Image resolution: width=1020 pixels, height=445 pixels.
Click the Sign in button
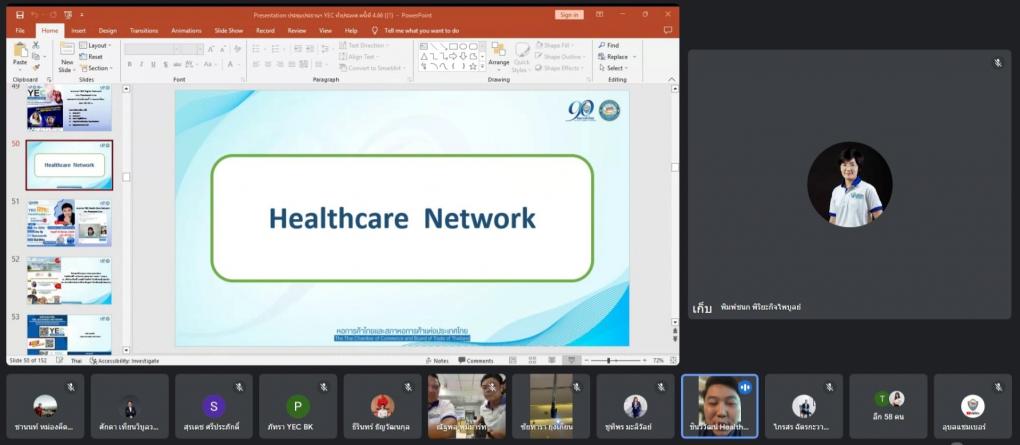coord(569,14)
